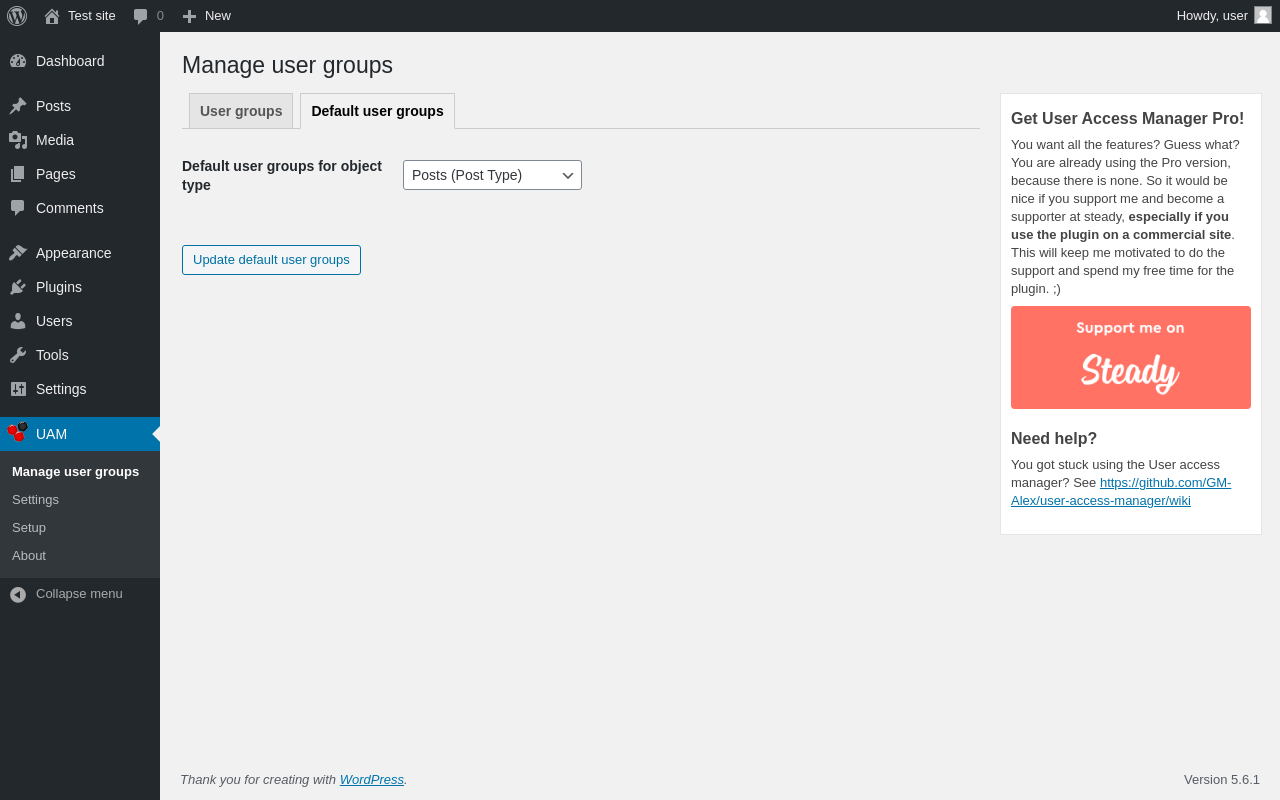Open UAM Settings submenu item
Viewport: 1280px width, 800px height.
pyautogui.click(x=35, y=499)
